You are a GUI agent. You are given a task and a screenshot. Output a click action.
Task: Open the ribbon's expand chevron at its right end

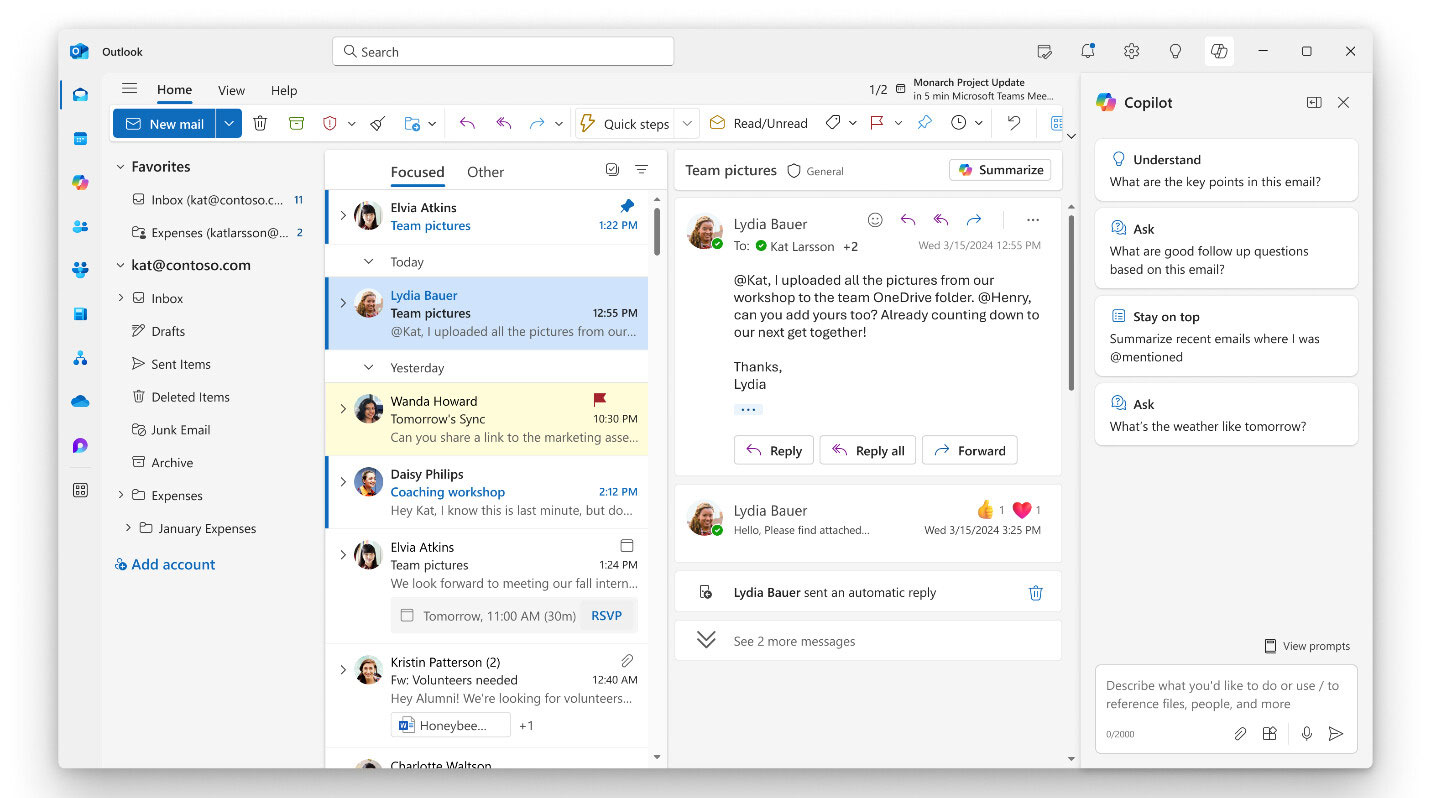(1071, 135)
